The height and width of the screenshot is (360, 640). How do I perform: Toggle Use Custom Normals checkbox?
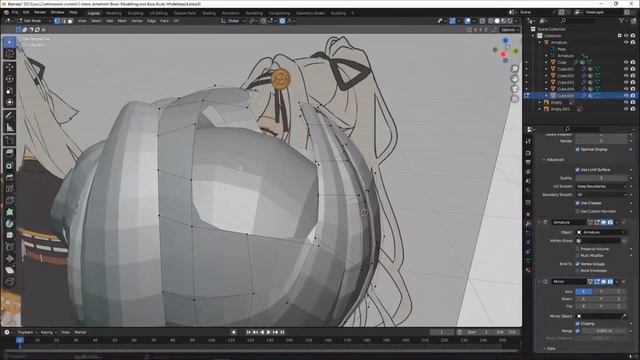pyautogui.click(x=578, y=211)
